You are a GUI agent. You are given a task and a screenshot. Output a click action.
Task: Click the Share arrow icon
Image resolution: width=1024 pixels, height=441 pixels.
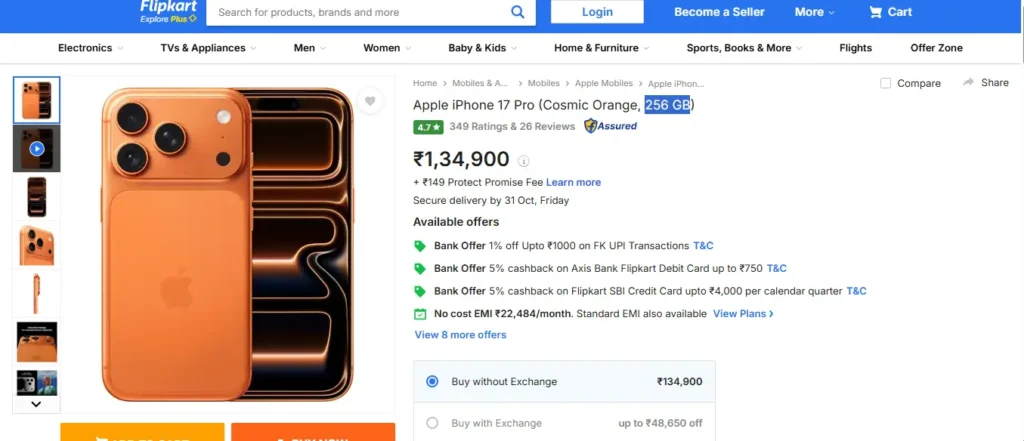[x=968, y=83]
